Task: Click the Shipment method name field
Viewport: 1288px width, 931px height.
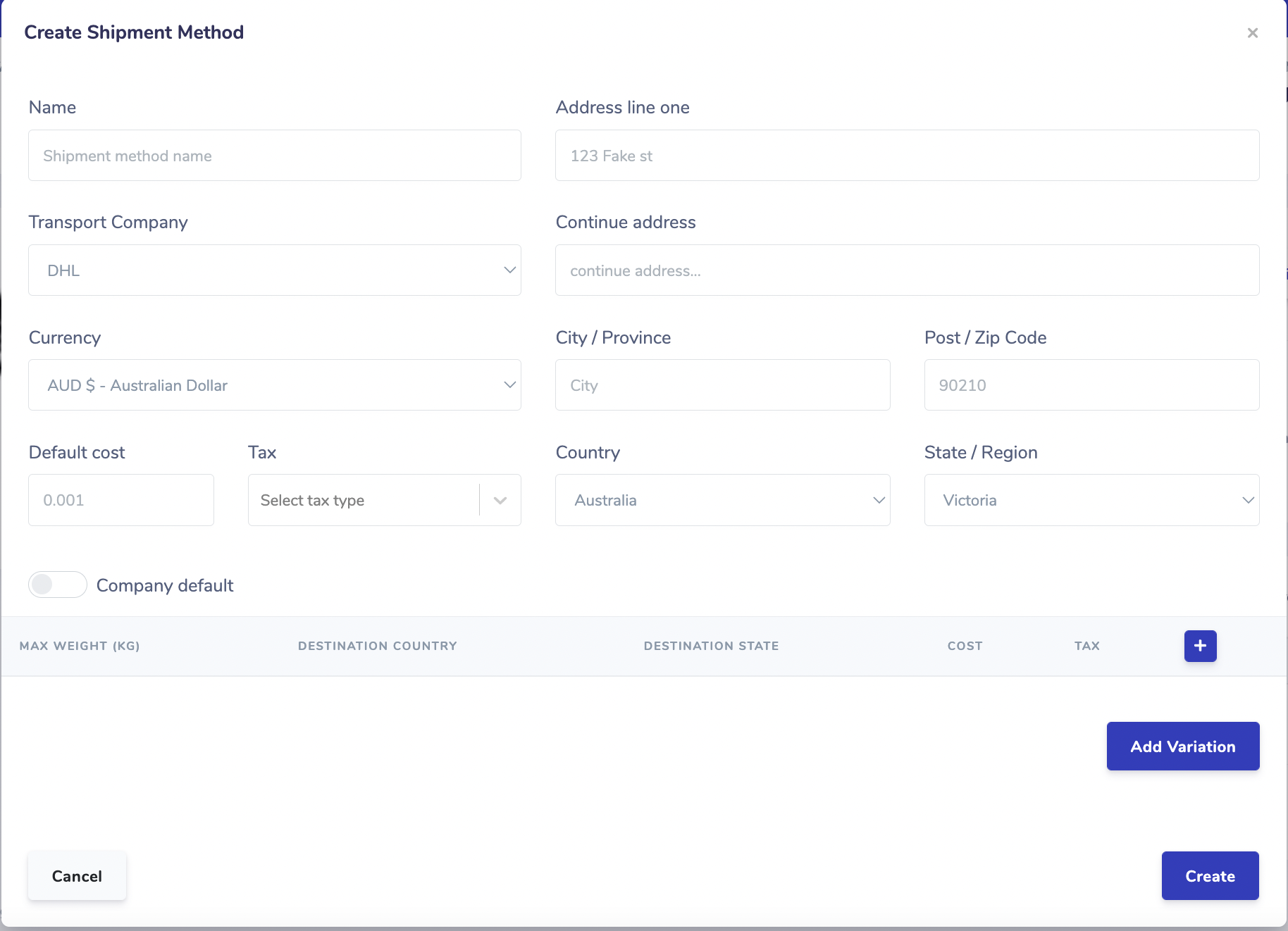Action: (x=275, y=156)
